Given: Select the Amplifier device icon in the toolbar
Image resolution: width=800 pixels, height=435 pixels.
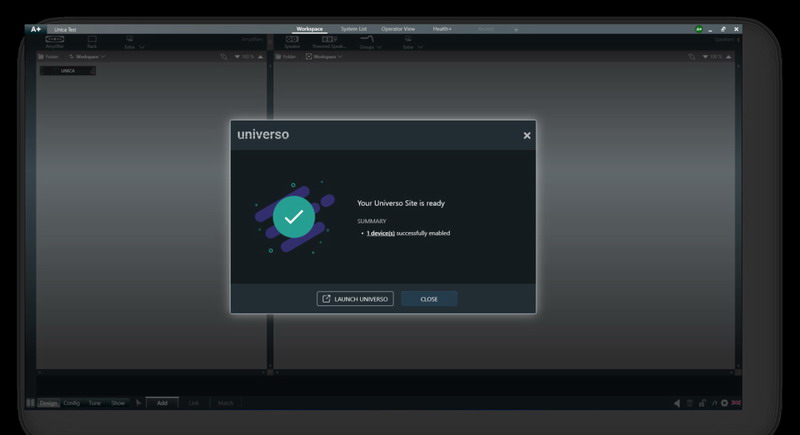Looking at the screenshot, I should 55,42.
